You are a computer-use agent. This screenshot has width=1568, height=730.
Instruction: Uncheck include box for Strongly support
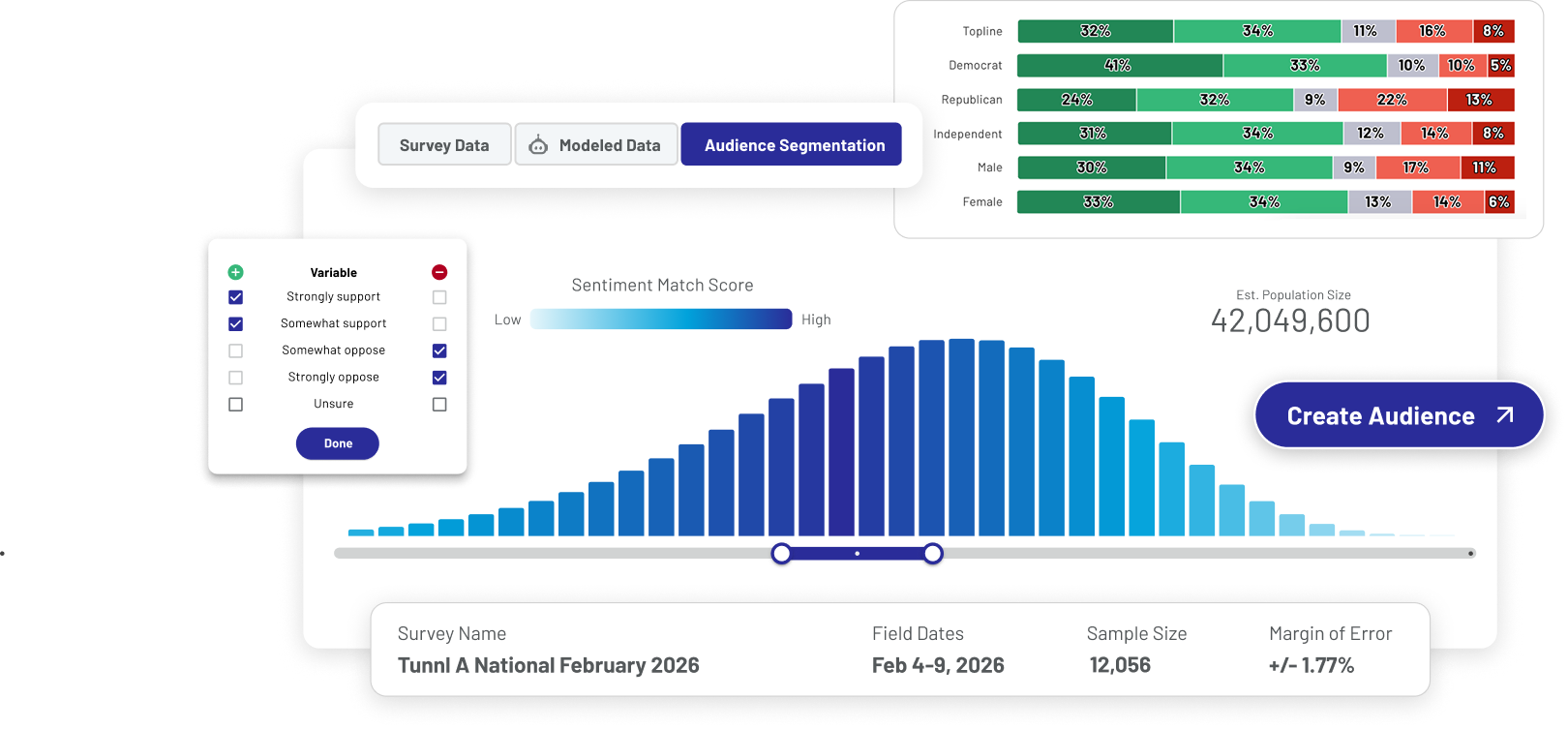pyautogui.click(x=235, y=297)
